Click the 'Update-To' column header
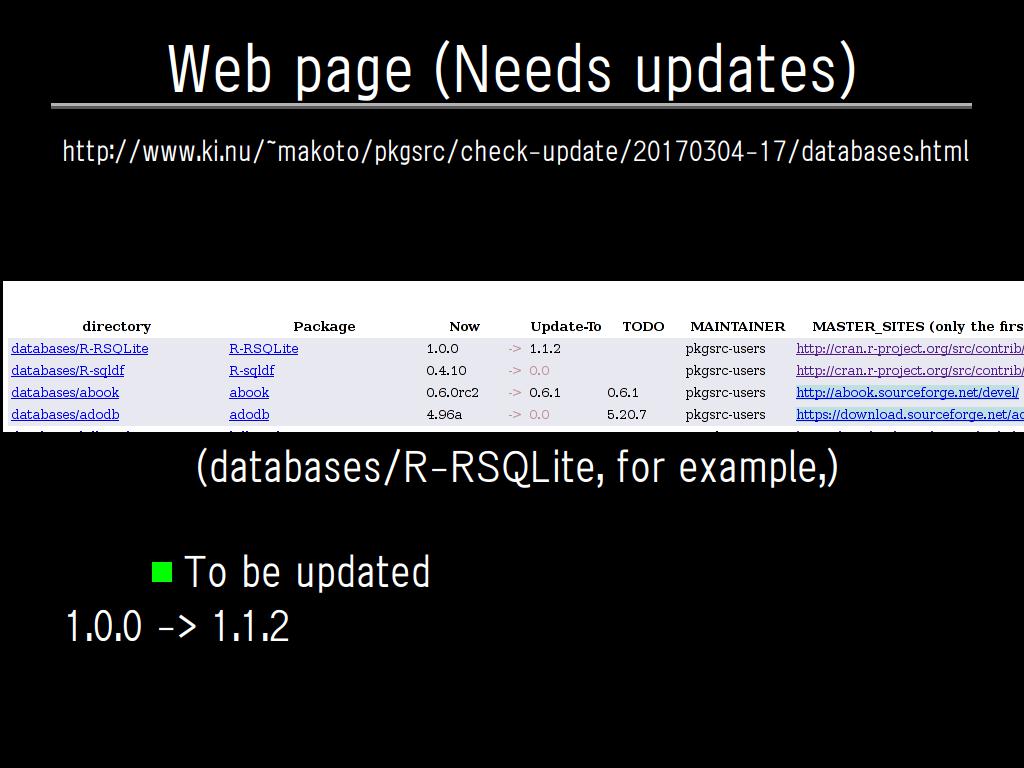1024x768 pixels. [565, 327]
